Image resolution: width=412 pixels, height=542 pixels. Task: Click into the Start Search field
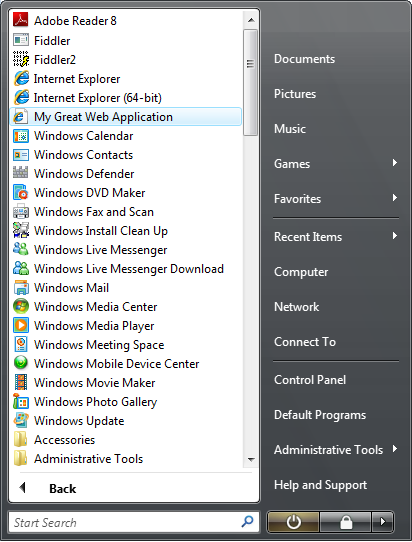point(126,522)
